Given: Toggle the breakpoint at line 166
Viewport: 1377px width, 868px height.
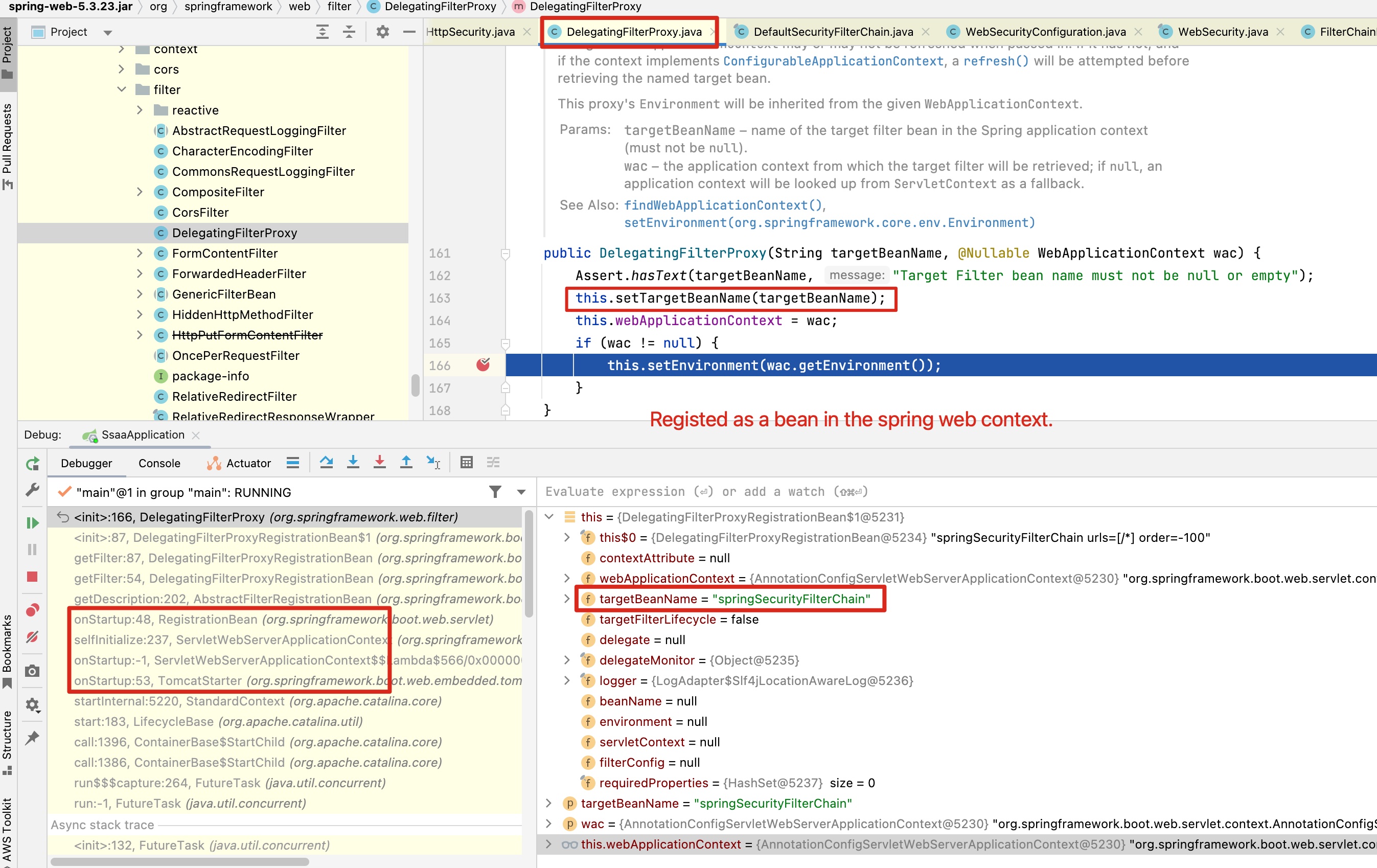Looking at the screenshot, I should coord(483,365).
